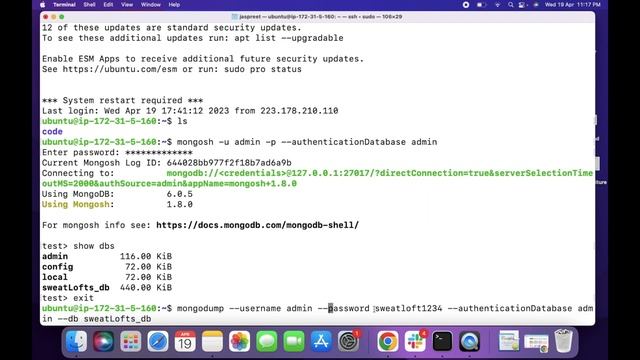Click the 'test> exit' line
640x360 pixels.
point(68,298)
